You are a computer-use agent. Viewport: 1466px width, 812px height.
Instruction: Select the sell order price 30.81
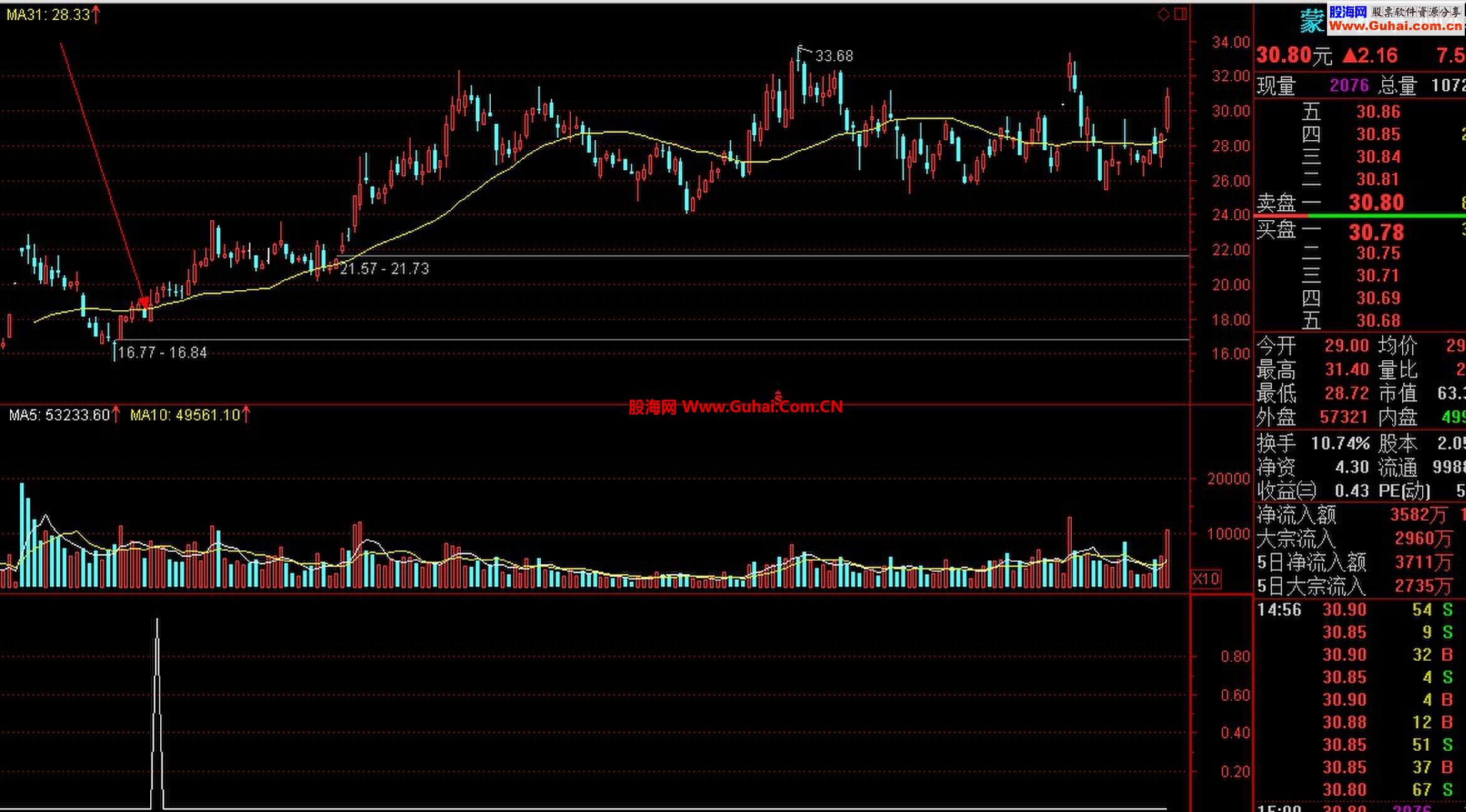pos(1378,180)
